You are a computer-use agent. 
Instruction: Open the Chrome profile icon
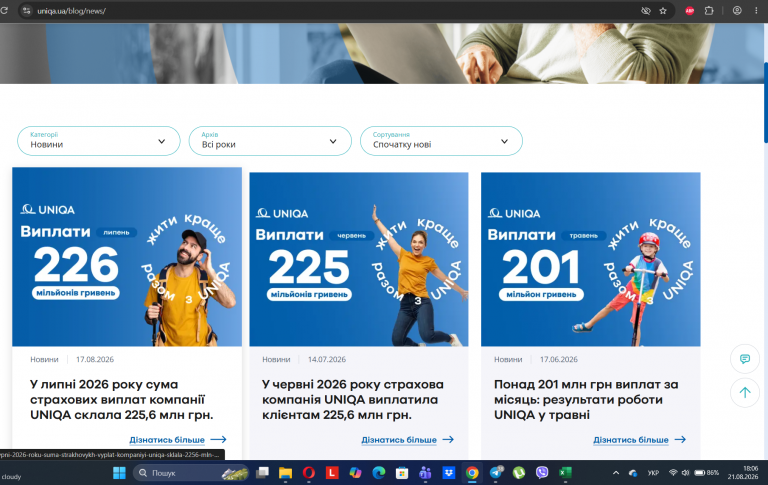[737, 10]
